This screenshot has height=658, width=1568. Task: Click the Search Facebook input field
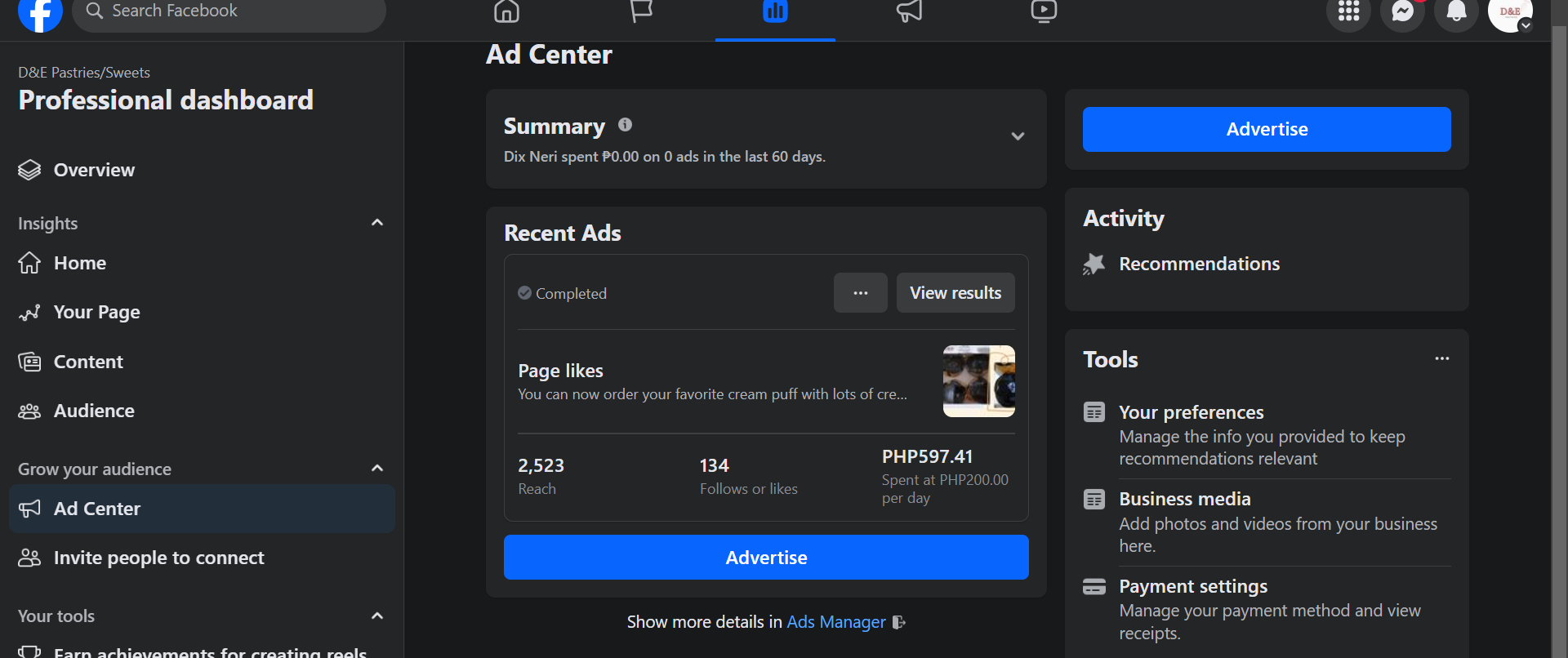point(229,11)
